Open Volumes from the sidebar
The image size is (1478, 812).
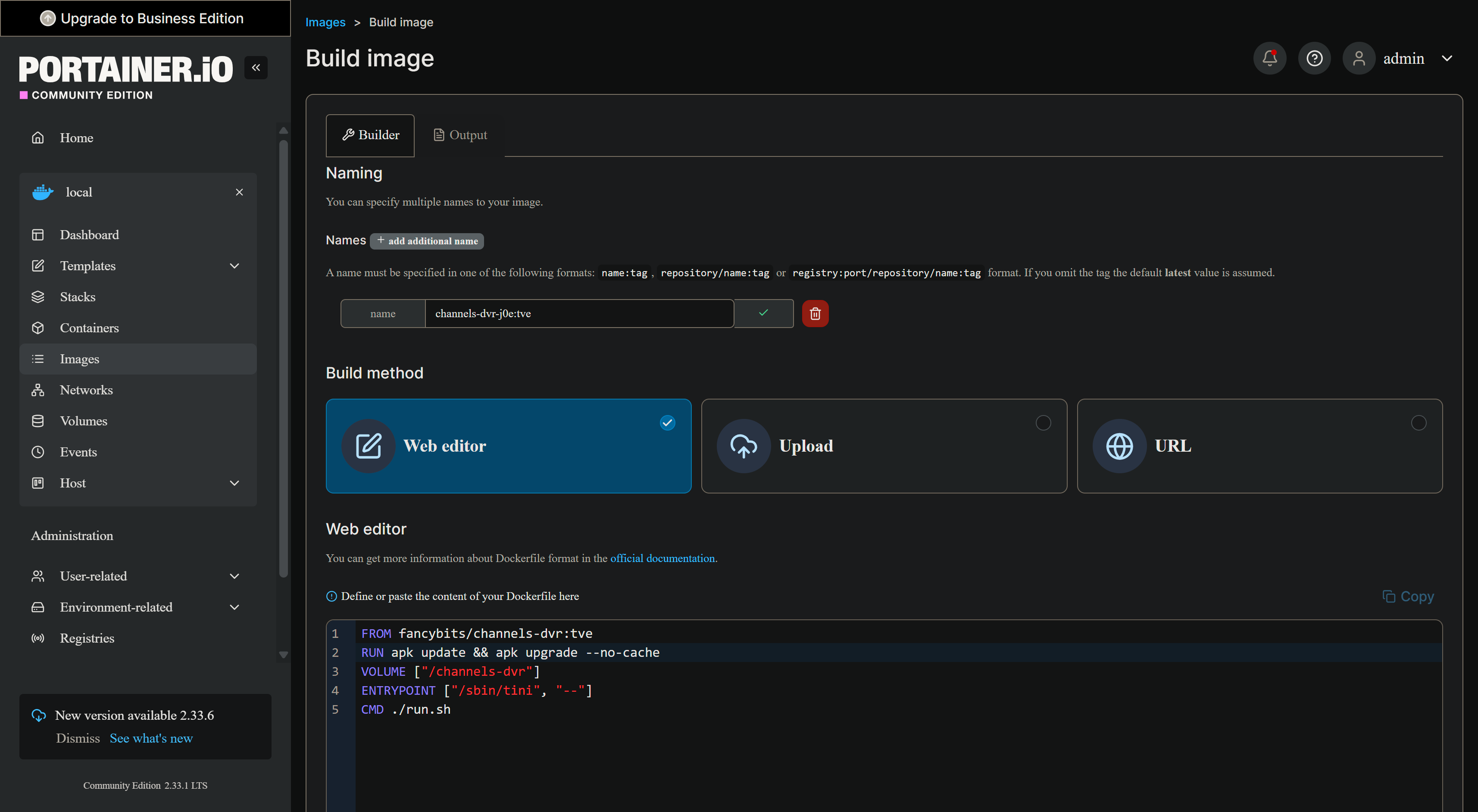pyautogui.click(x=83, y=421)
